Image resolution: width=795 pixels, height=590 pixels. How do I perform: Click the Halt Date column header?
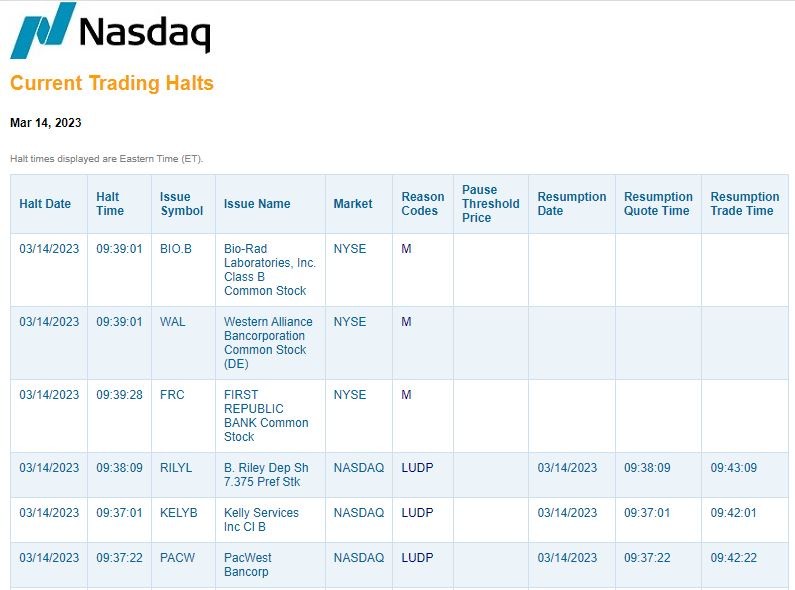coord(45,204)
